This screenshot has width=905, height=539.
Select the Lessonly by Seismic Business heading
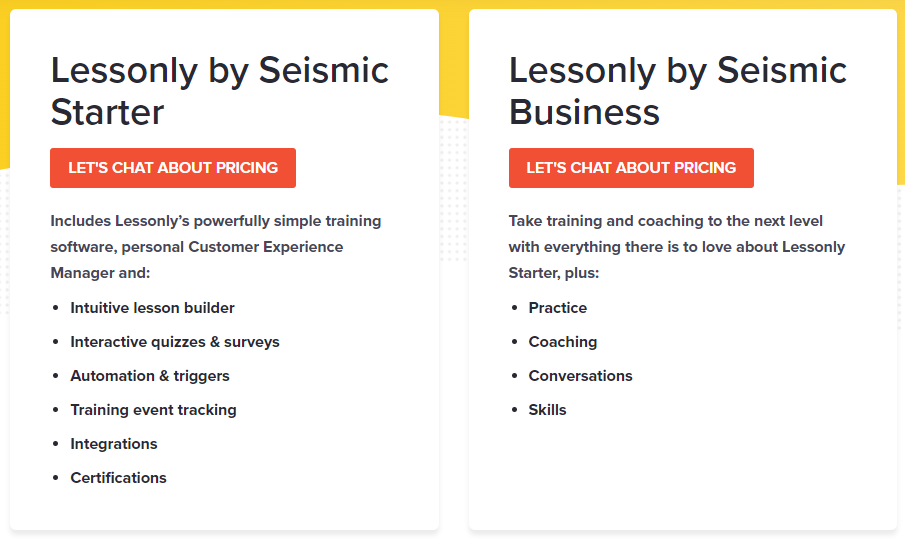click(677, 91)
